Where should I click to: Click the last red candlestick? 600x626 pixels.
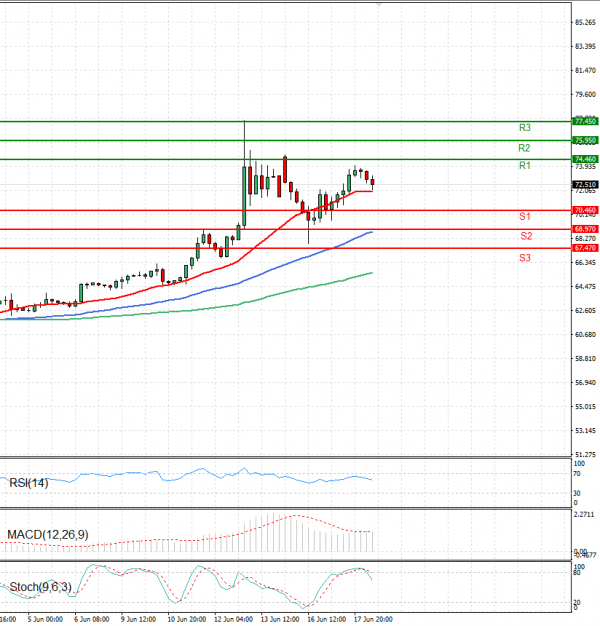[372, 183]
